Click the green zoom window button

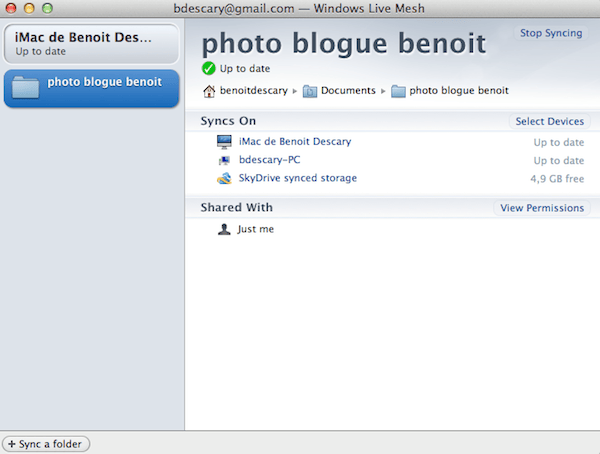(x=47, y=7)
